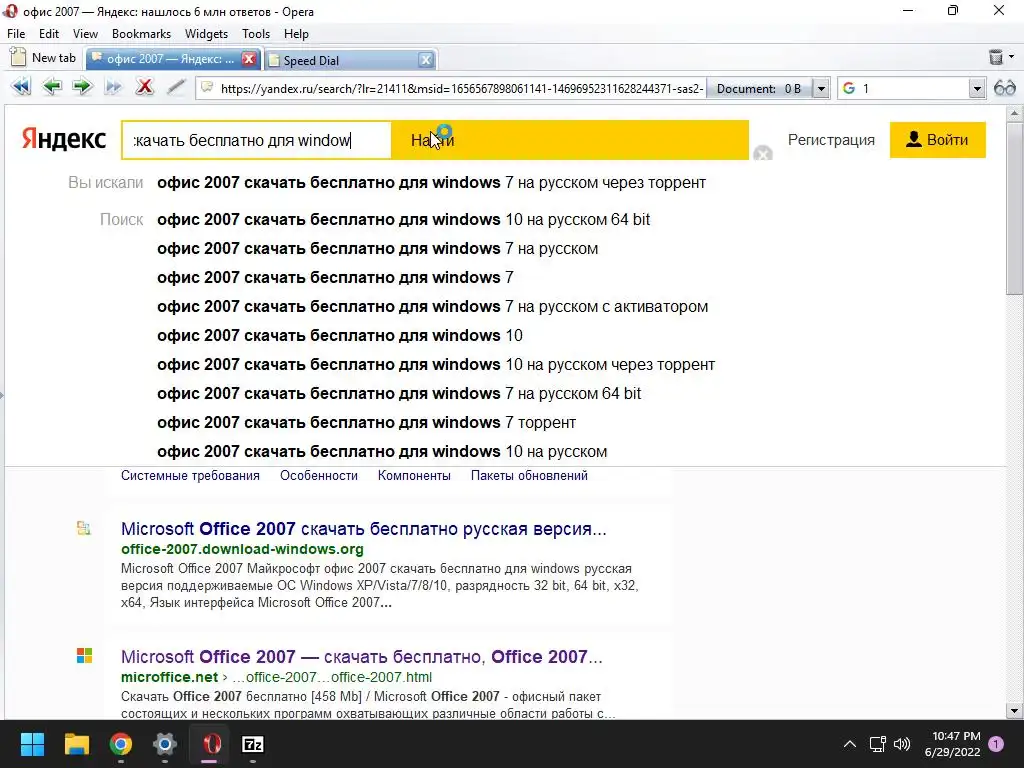Click the Fast Forward navigation button

(x=113, y=87)
